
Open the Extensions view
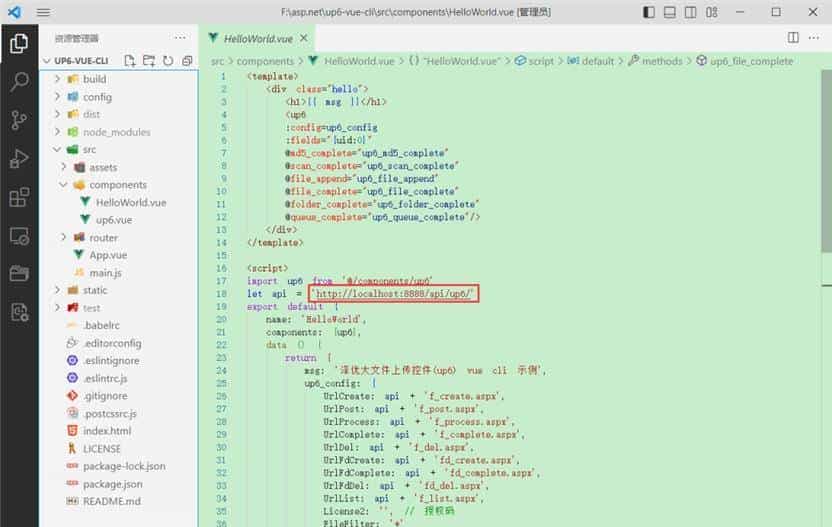click(19, 198)
